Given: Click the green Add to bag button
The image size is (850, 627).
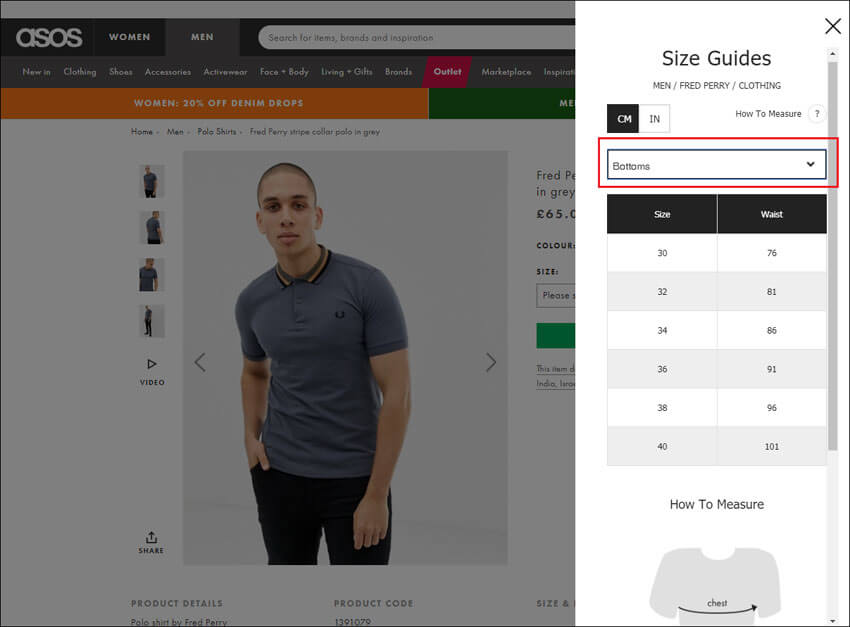Looking at the screenshot, I should point(556,335).
